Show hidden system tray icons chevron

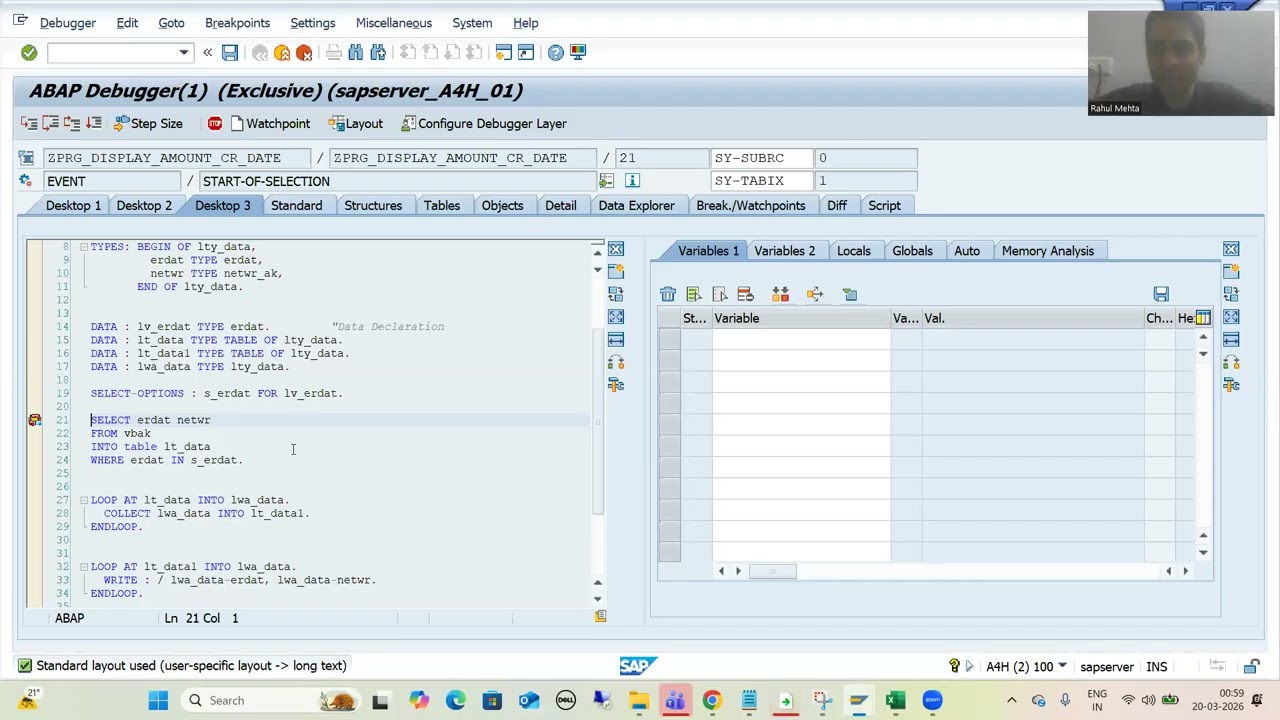(x=1011, y=700)
